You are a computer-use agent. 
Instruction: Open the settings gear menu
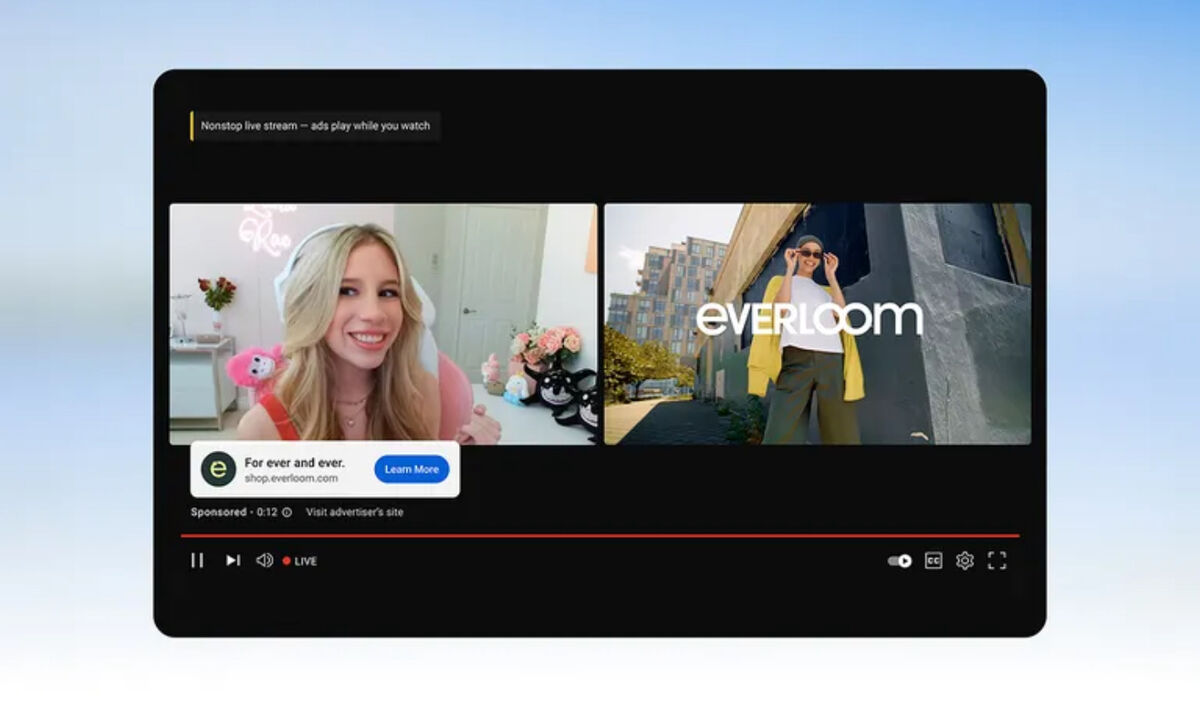(964, 561)
